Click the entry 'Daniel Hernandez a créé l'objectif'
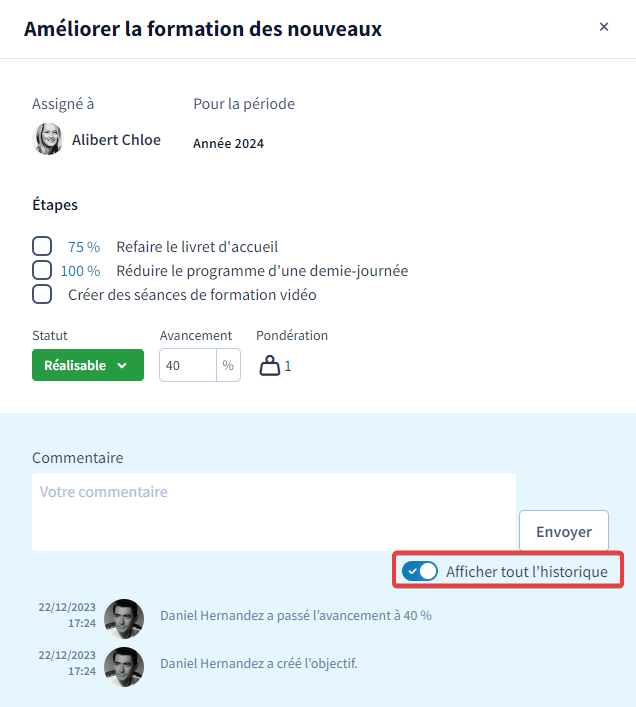The image size is (636, 707). (x=259, y=663)
